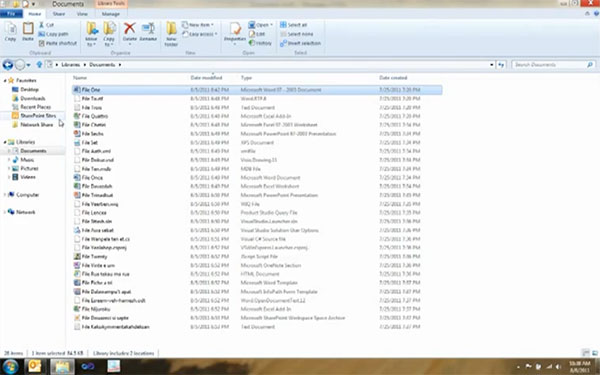The height and width of the screenshot is (375, 600).
Task: Select the File One Word document
Action: pyautogui.click(x=257, y=90)
